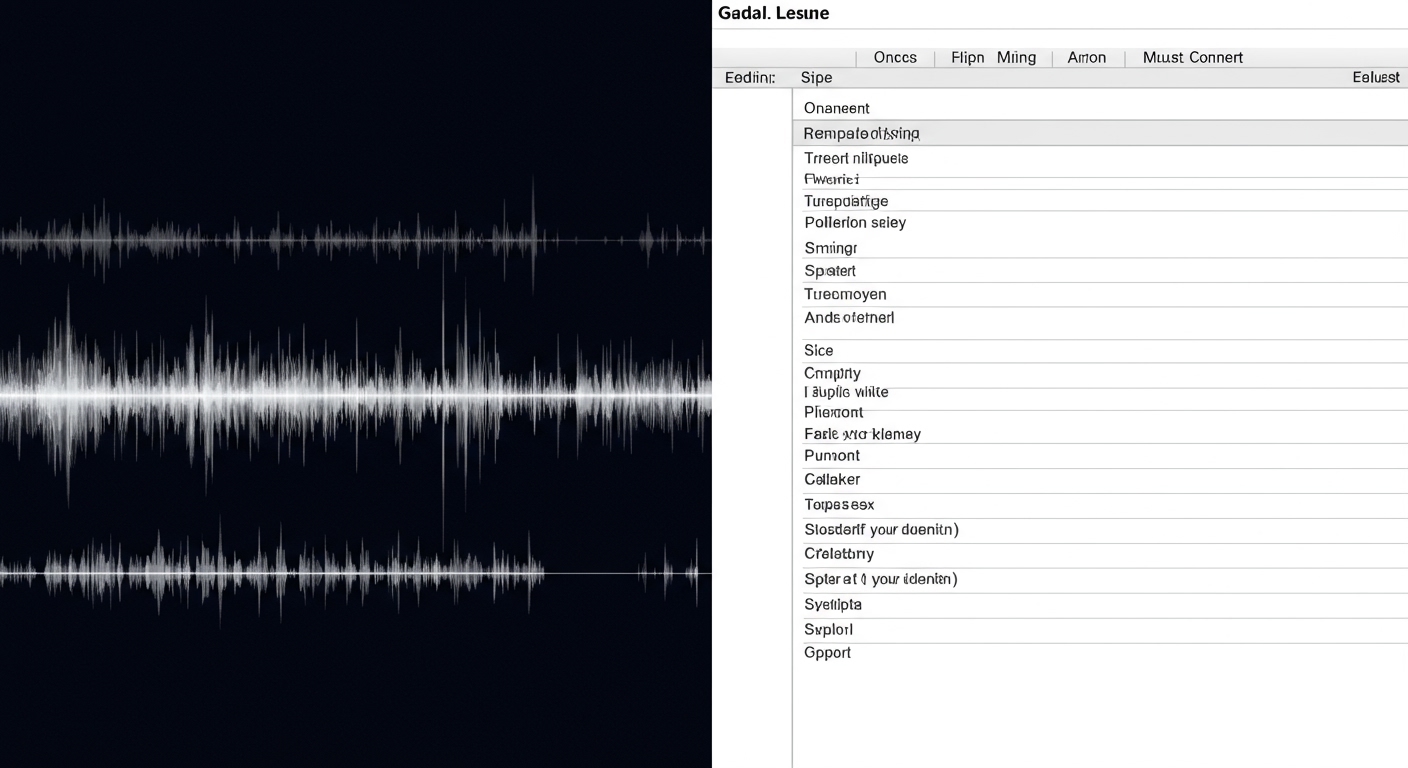The image size is (1408, 768).
Task: Select the Eediinr item on the menu bar
Action: tap(748, 77)
